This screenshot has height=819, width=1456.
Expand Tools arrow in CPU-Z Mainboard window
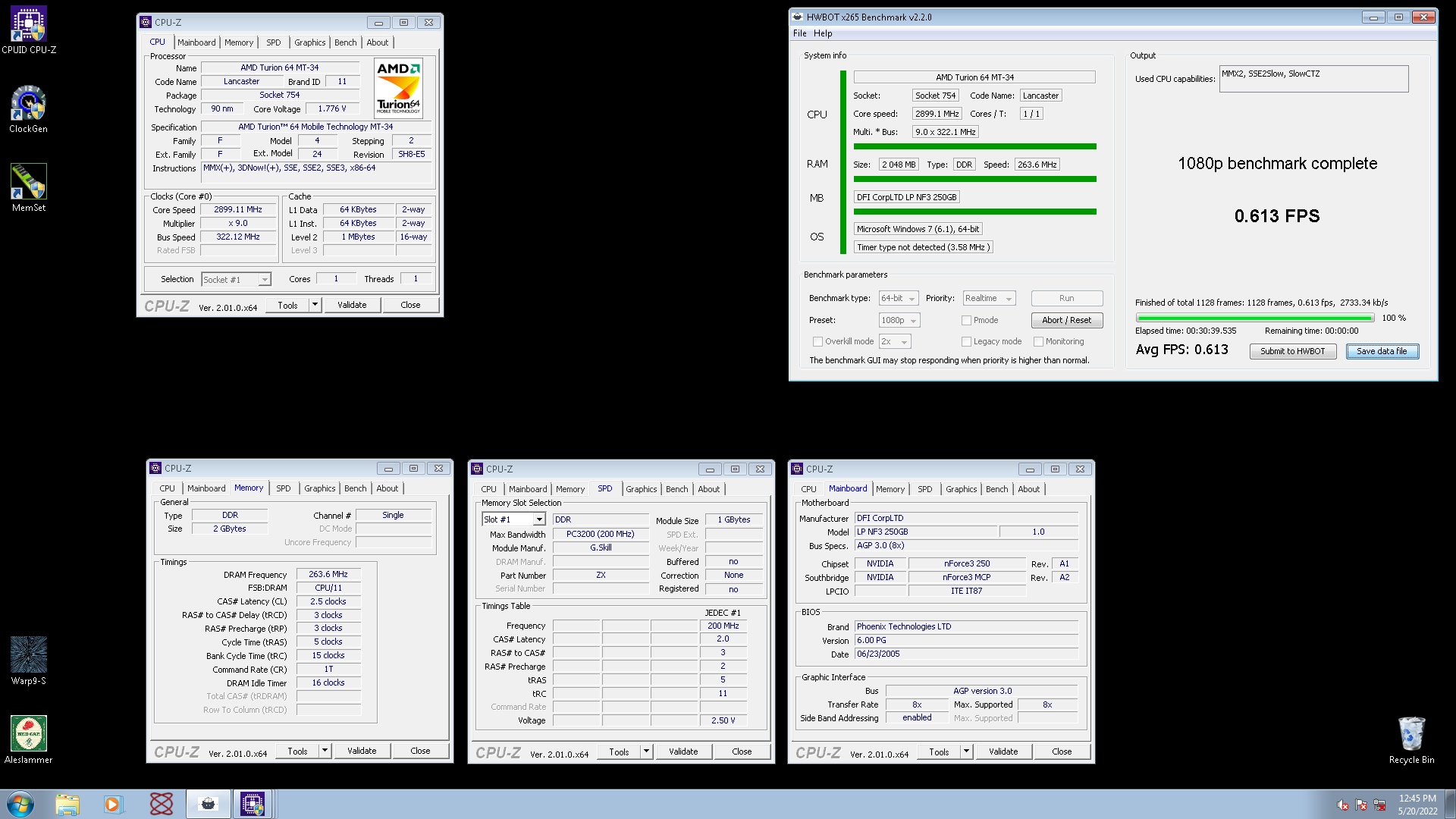point(967,752)
